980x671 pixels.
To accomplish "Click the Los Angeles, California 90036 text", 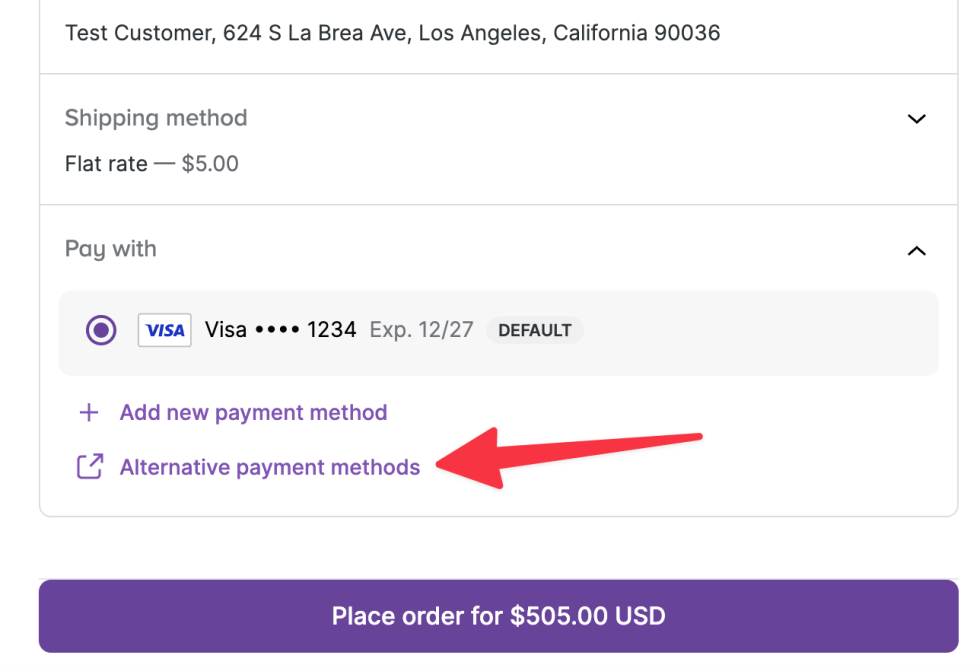I will [x=569, y=33].
